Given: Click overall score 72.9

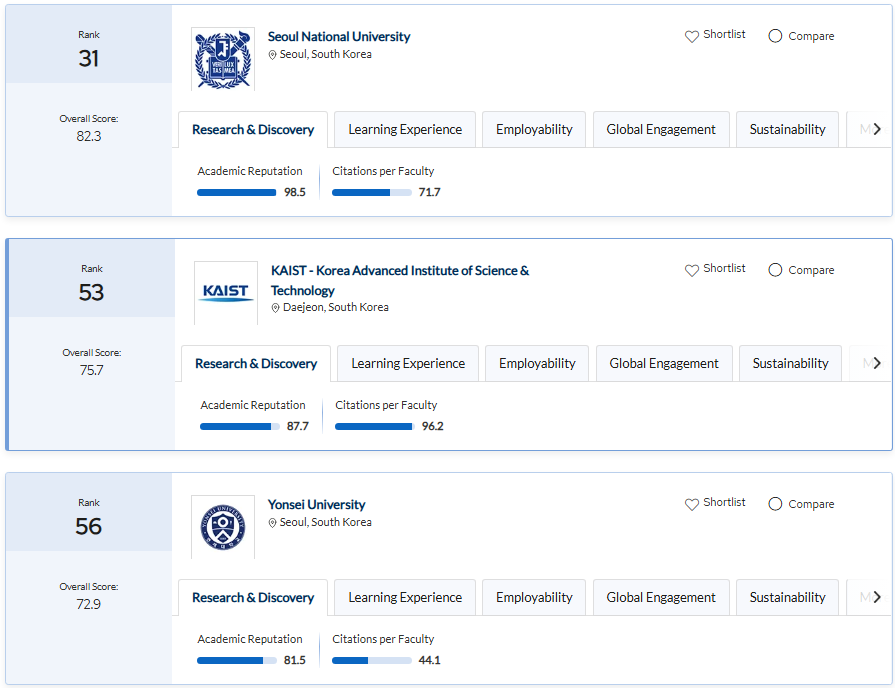Looking at the screenshot, I should click(88, 604).
